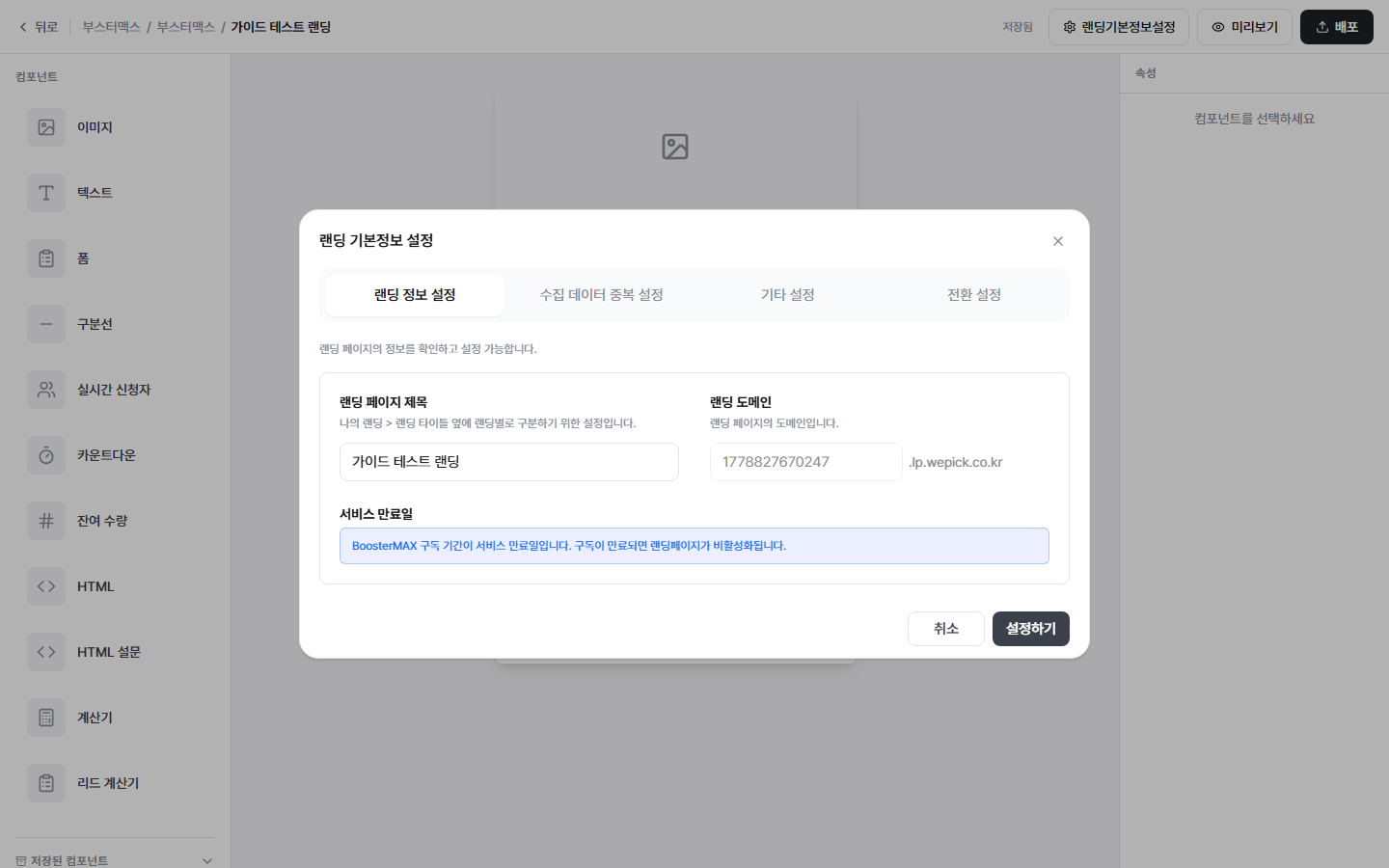Switch to 랜딩 정보 설정 tab
Screen dimensions: 1389x868
tap(415, 295)
